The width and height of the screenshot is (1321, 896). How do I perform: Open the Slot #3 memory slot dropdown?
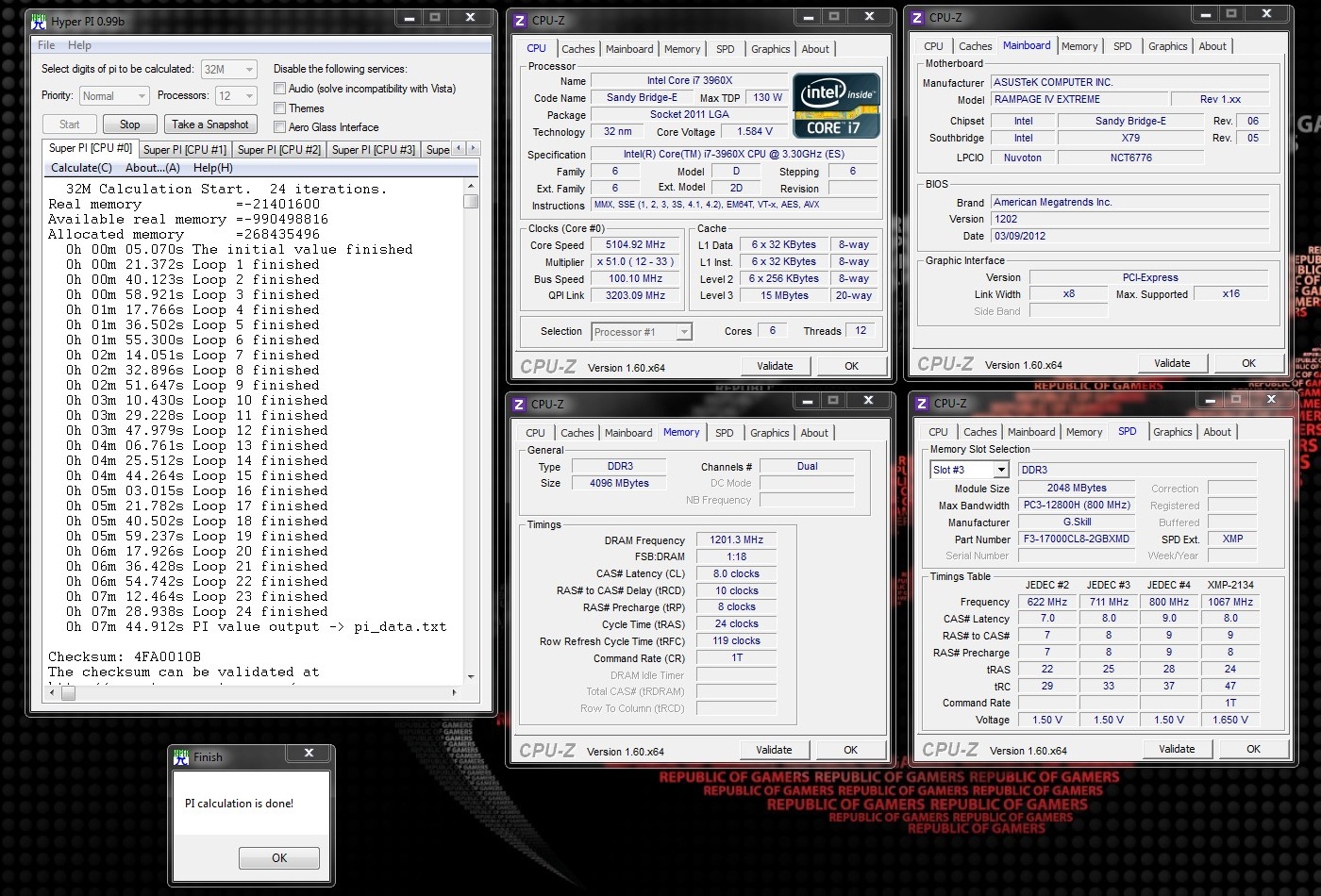point(969,470)
